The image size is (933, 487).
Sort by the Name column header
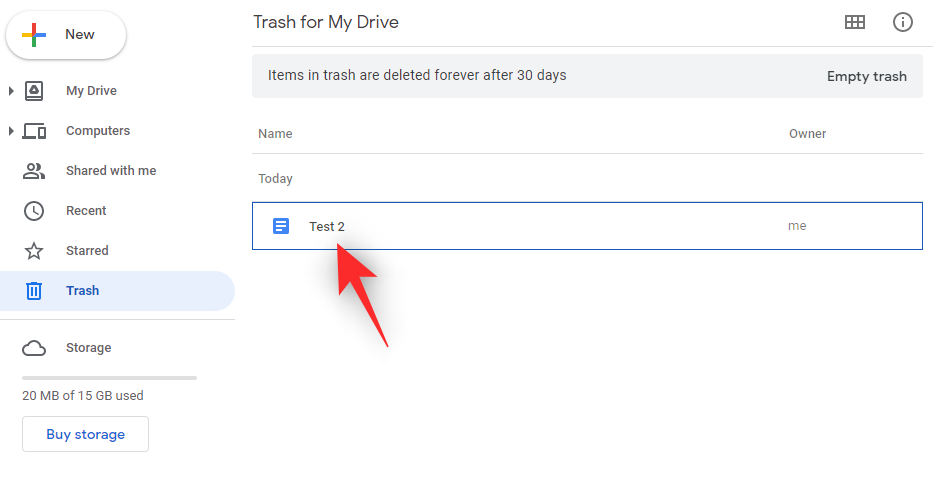point(275,134)
